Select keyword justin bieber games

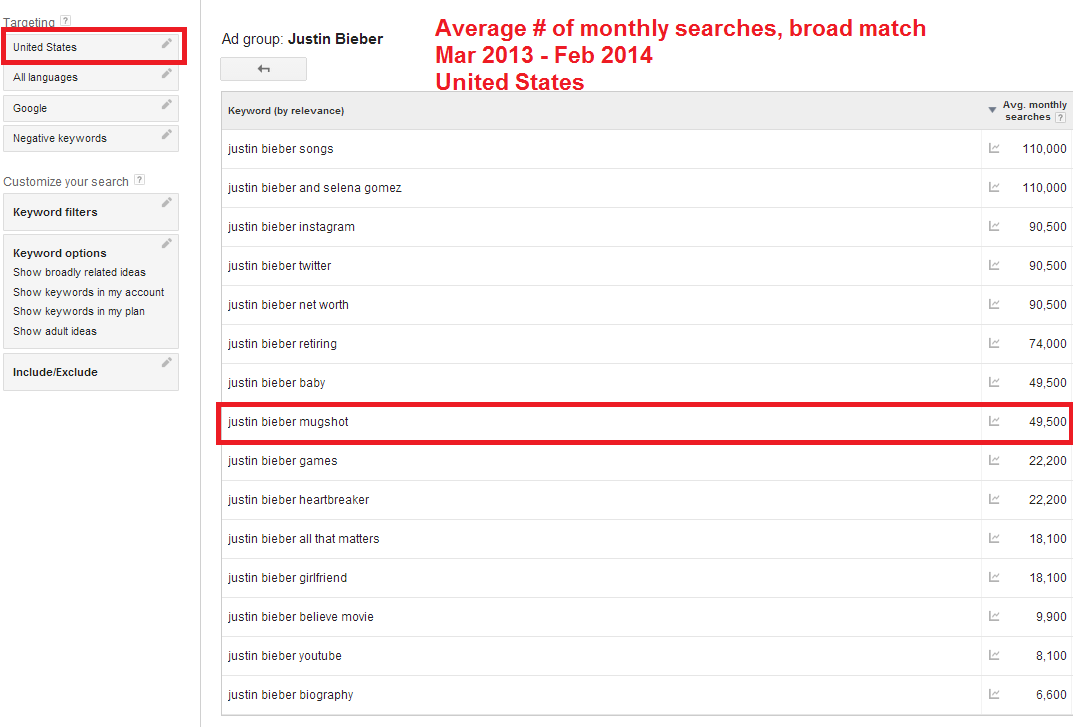click(x=283, y=461)
